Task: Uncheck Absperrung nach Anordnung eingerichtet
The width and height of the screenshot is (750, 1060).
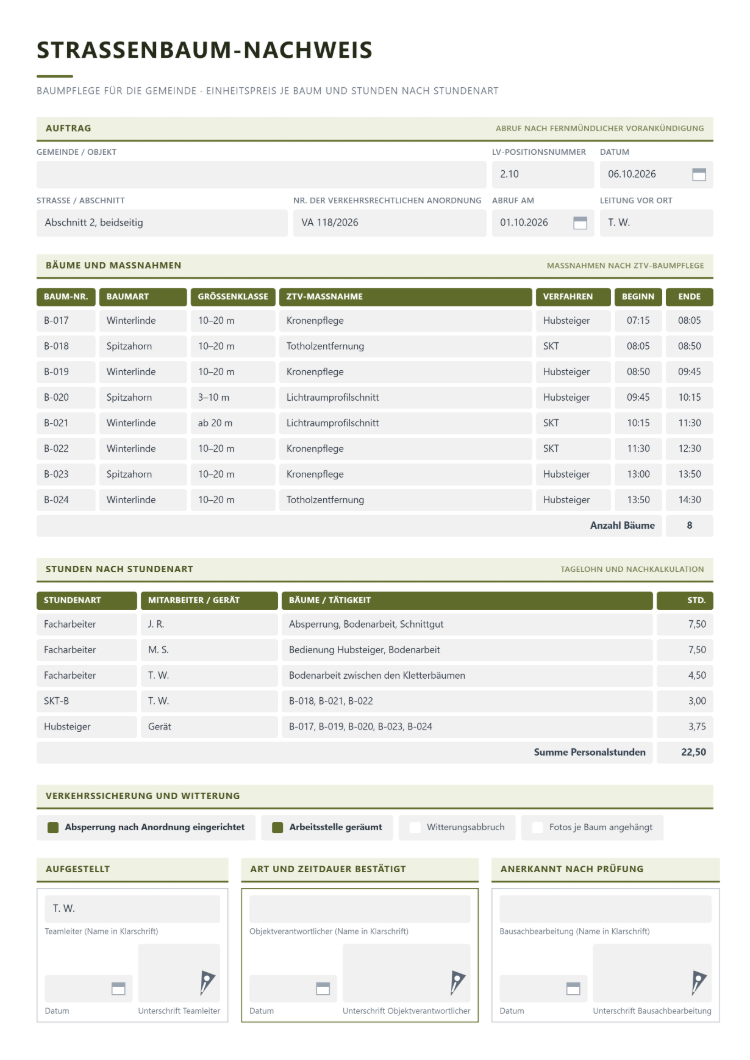Action: (53, 827)
